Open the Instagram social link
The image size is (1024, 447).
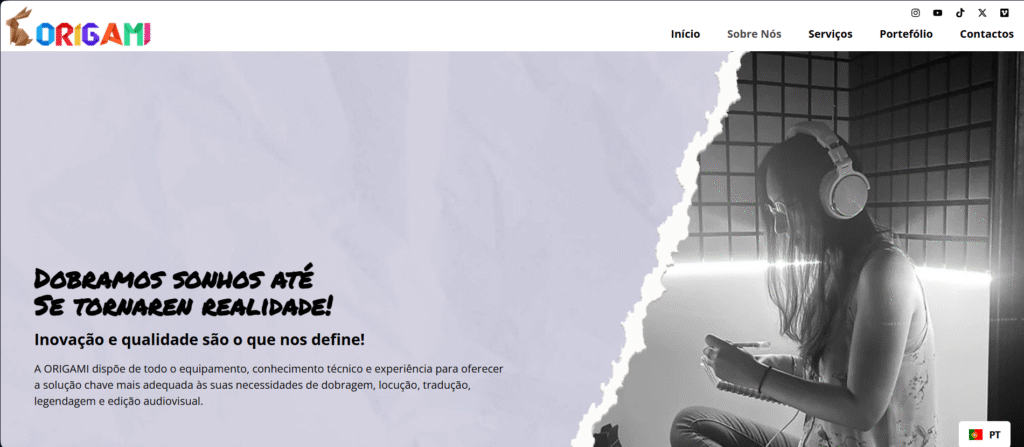click(x=916, y=12)
